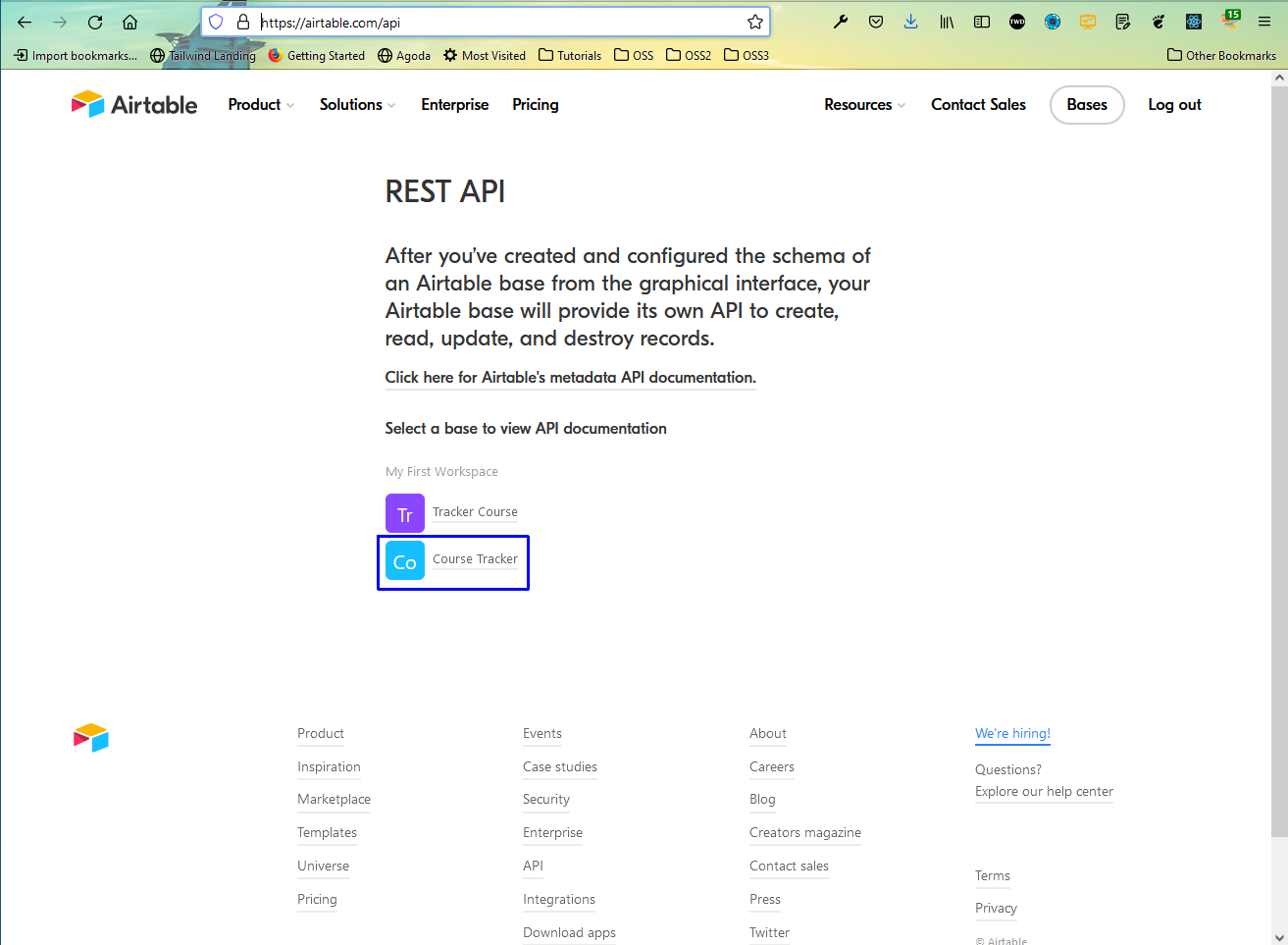Reload the page with the refresh icon
Image resolution: width=1288 pixels, height=945 pixels.
point(95,22)
